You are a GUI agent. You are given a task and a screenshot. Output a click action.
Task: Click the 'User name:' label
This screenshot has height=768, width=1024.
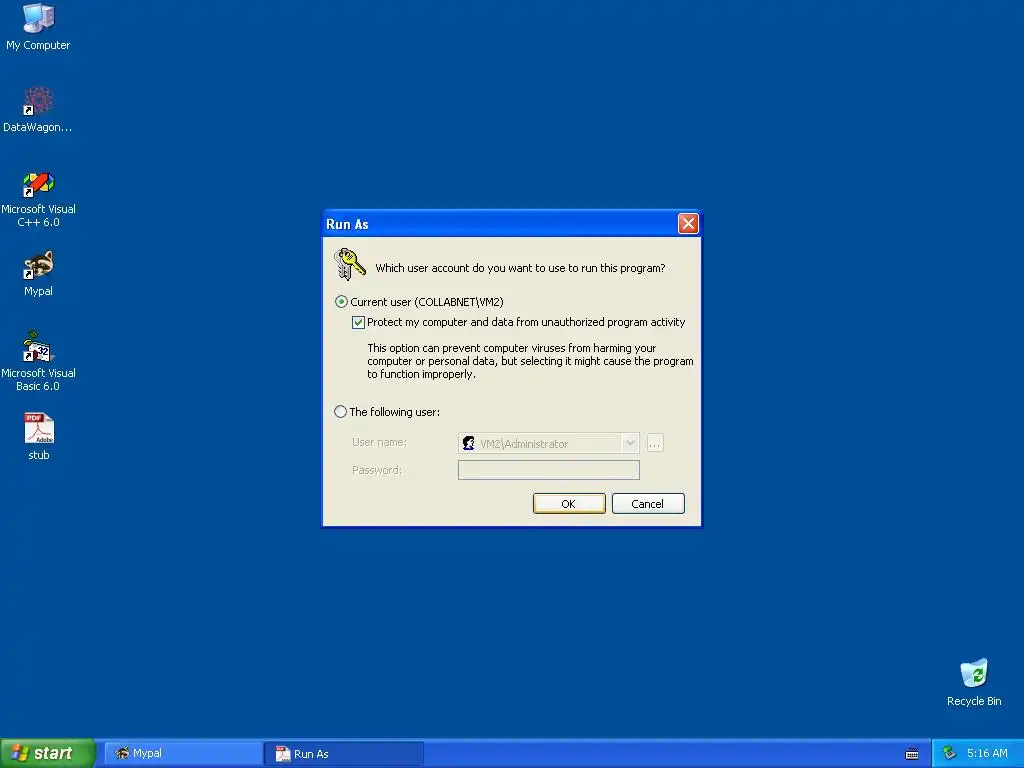pos(379,442)
